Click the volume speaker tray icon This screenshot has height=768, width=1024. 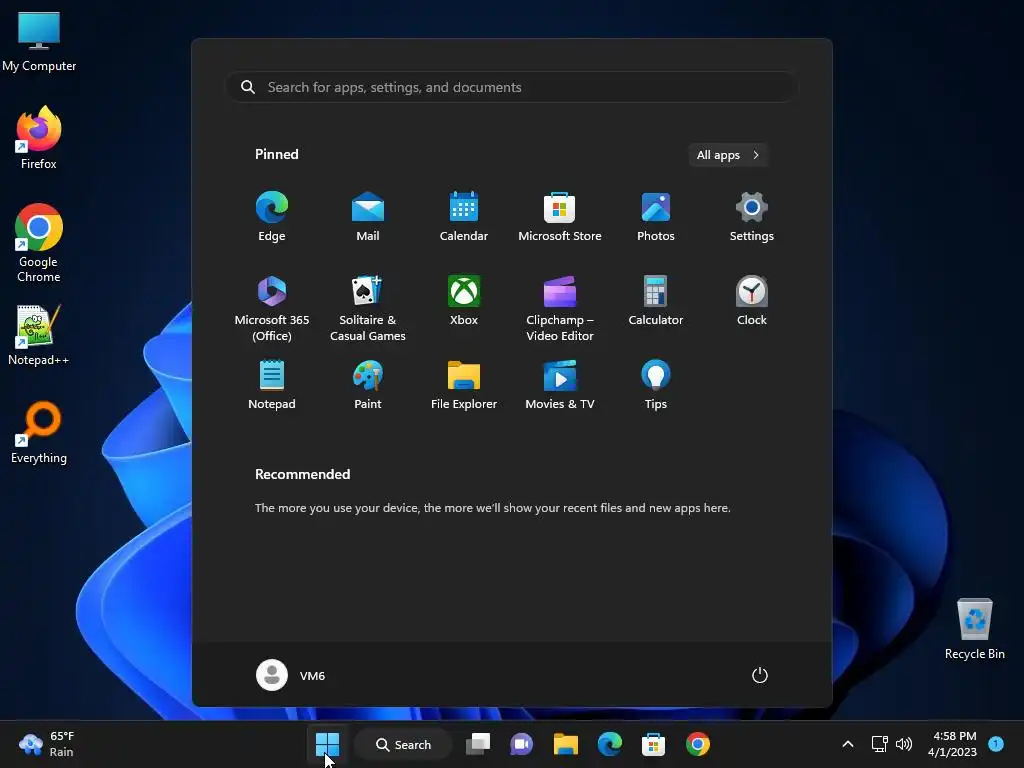904,744
